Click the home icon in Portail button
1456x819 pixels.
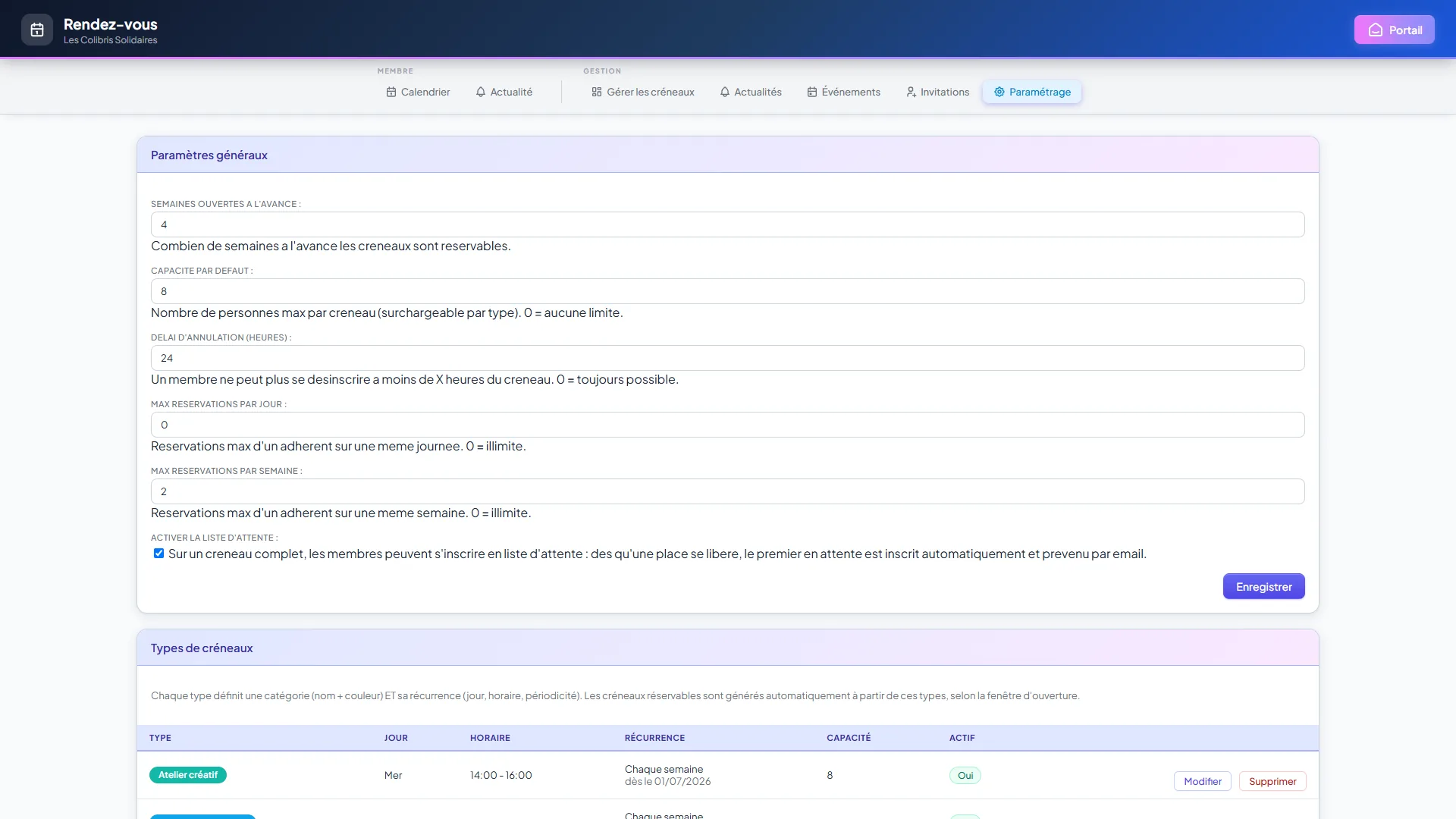pyautogui.click(x=1376, y=30)
